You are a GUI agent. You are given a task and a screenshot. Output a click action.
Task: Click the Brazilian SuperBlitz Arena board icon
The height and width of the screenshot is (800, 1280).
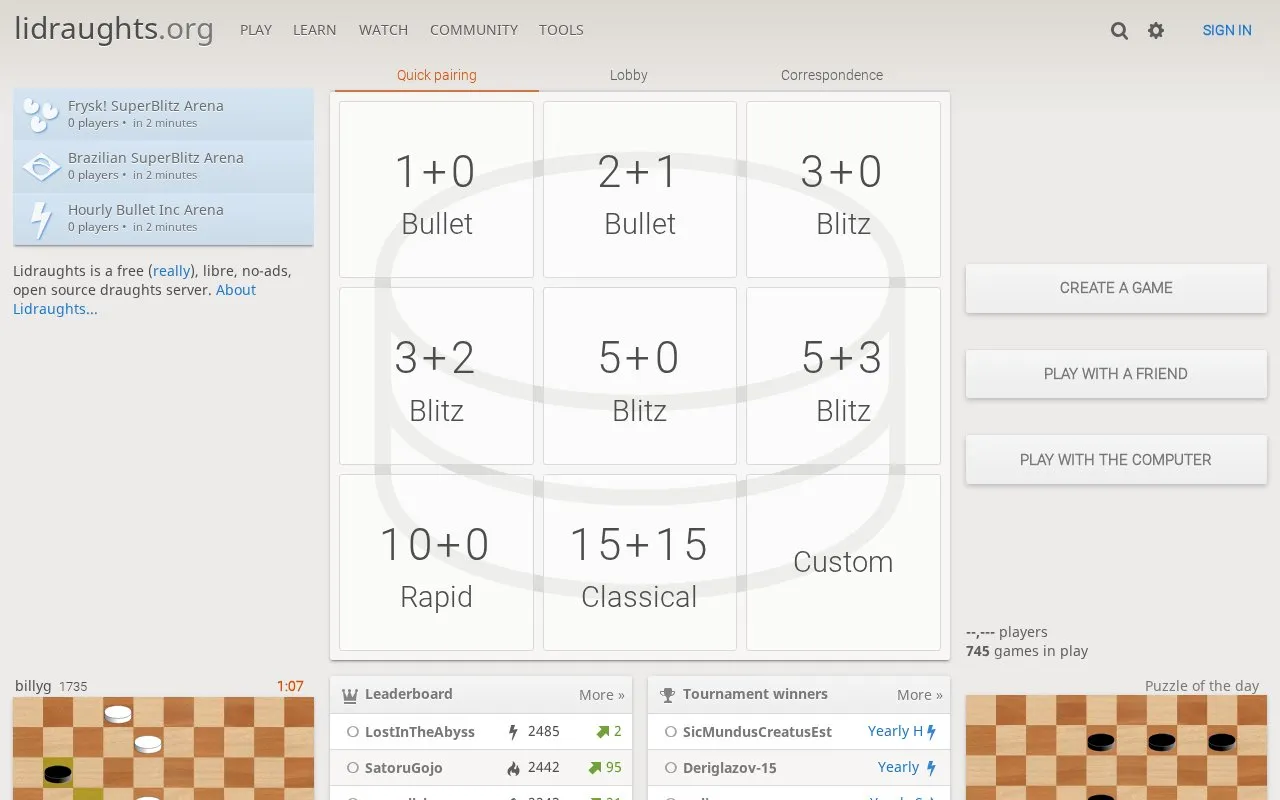(41, 166)
